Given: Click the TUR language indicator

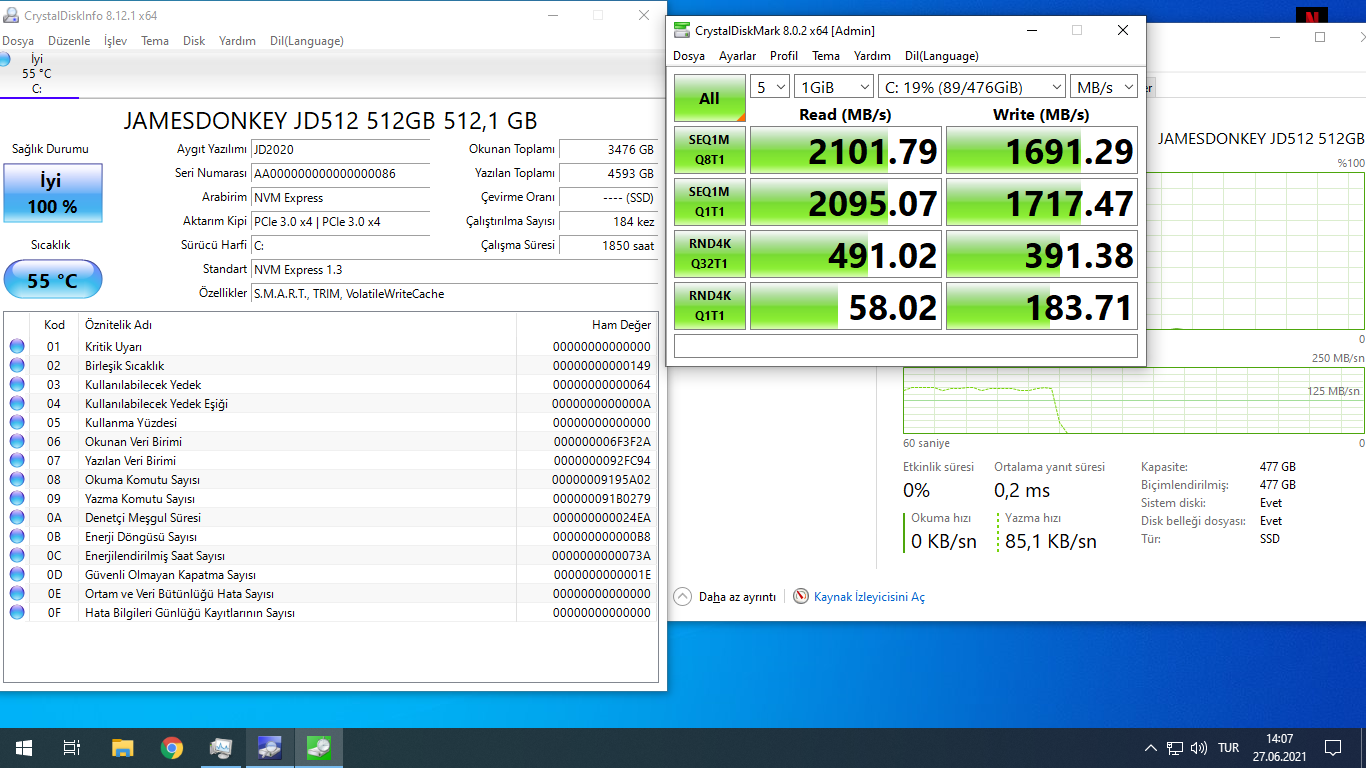Looking at the screenshot, I should click(1228, 748).
